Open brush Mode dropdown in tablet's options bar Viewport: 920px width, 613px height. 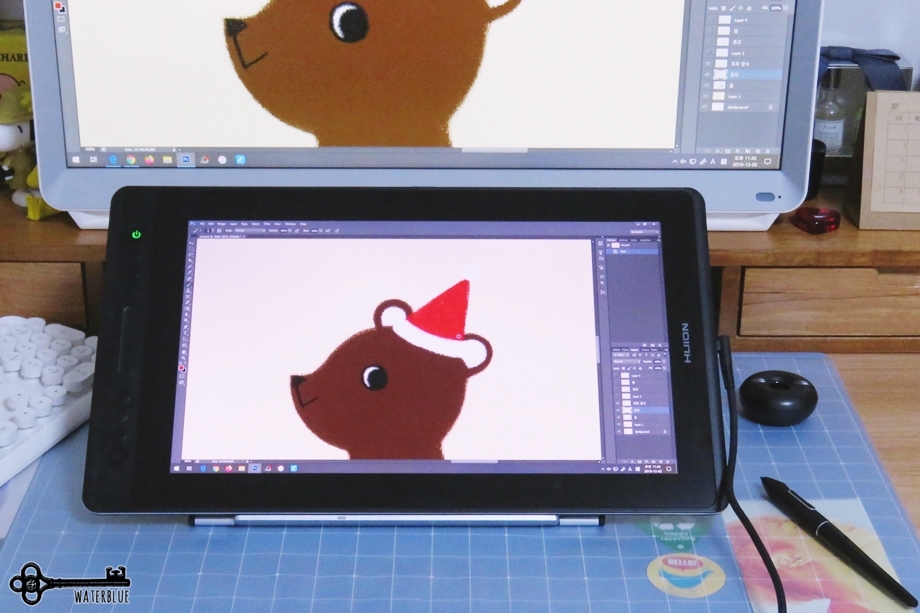249,231
